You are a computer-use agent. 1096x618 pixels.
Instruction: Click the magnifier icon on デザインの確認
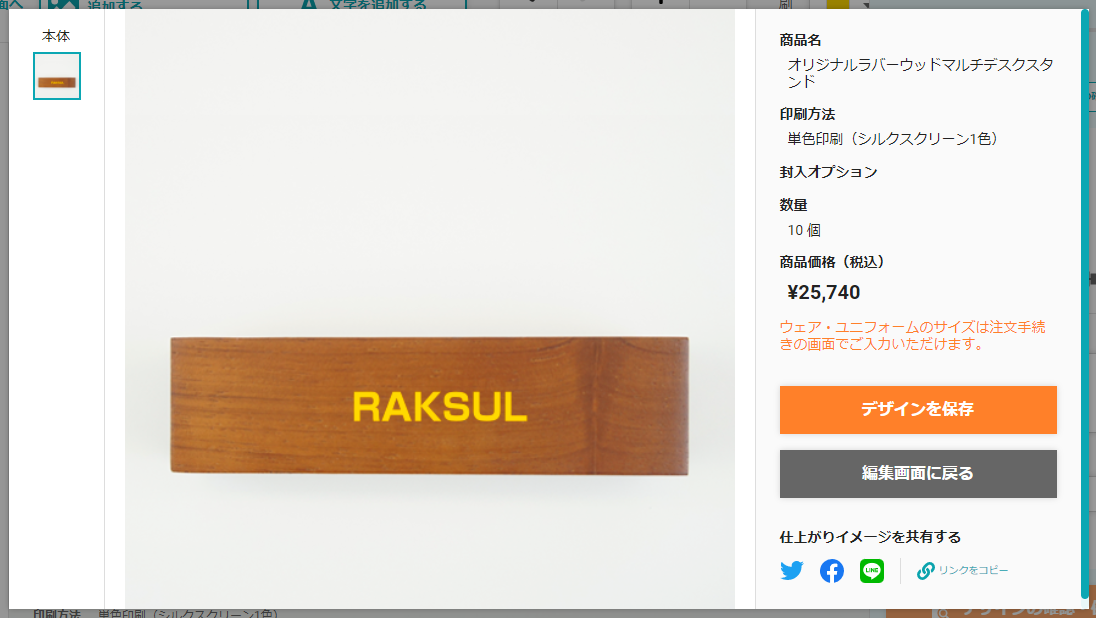(944, 613)
